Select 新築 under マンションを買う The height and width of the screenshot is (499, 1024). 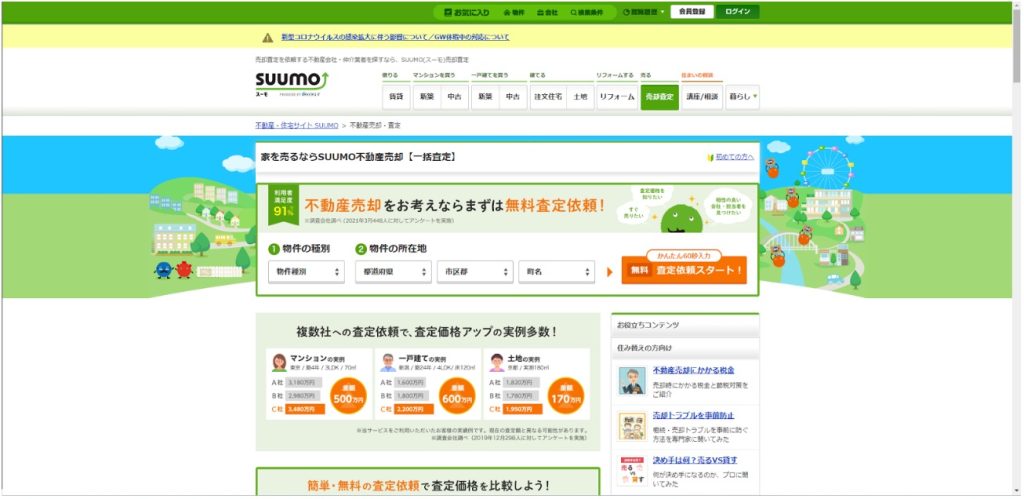click(426, 97)
